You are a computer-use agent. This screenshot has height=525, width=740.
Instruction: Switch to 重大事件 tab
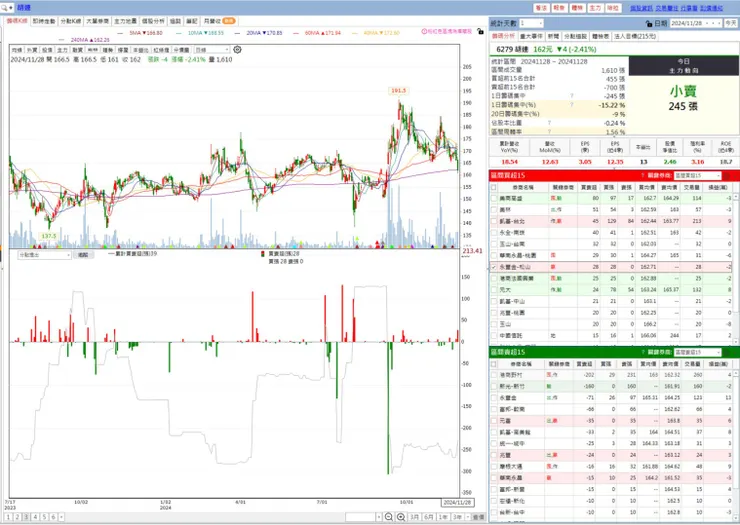[531, 36]
